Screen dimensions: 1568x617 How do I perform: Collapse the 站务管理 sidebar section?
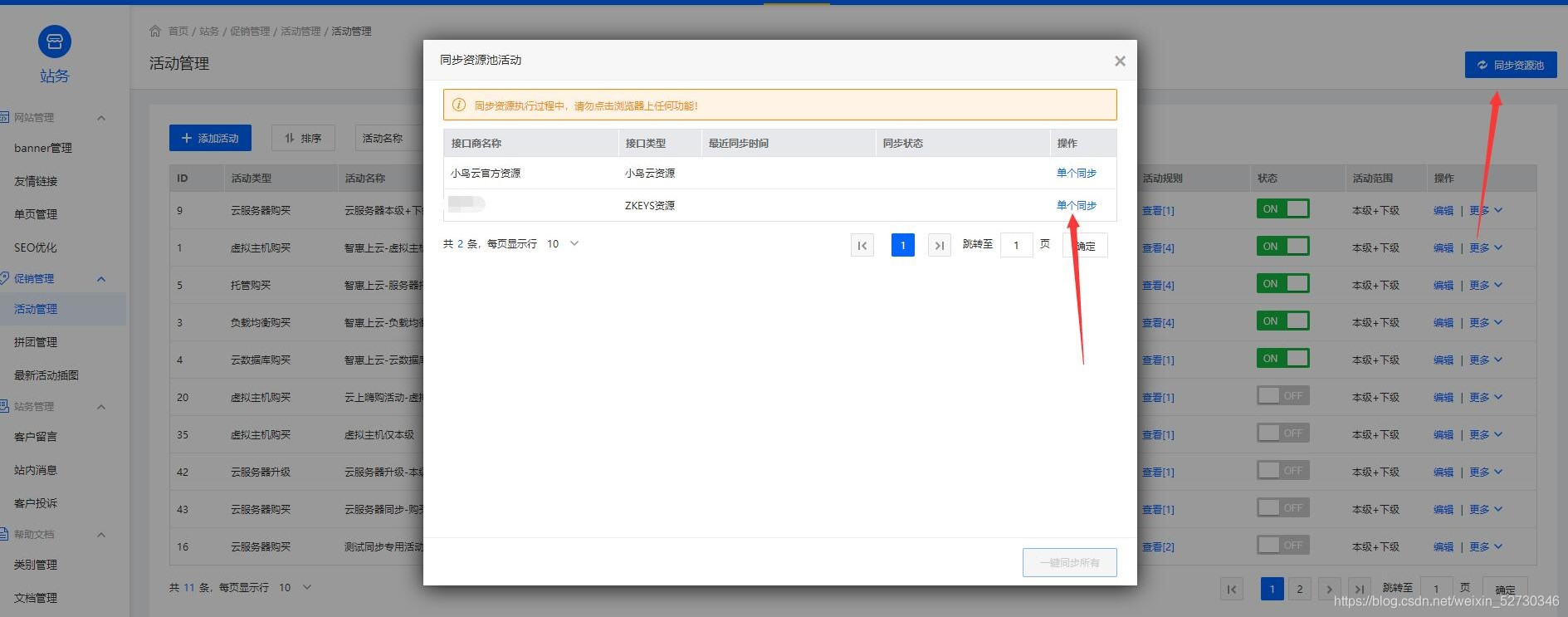tap(101, 407)
